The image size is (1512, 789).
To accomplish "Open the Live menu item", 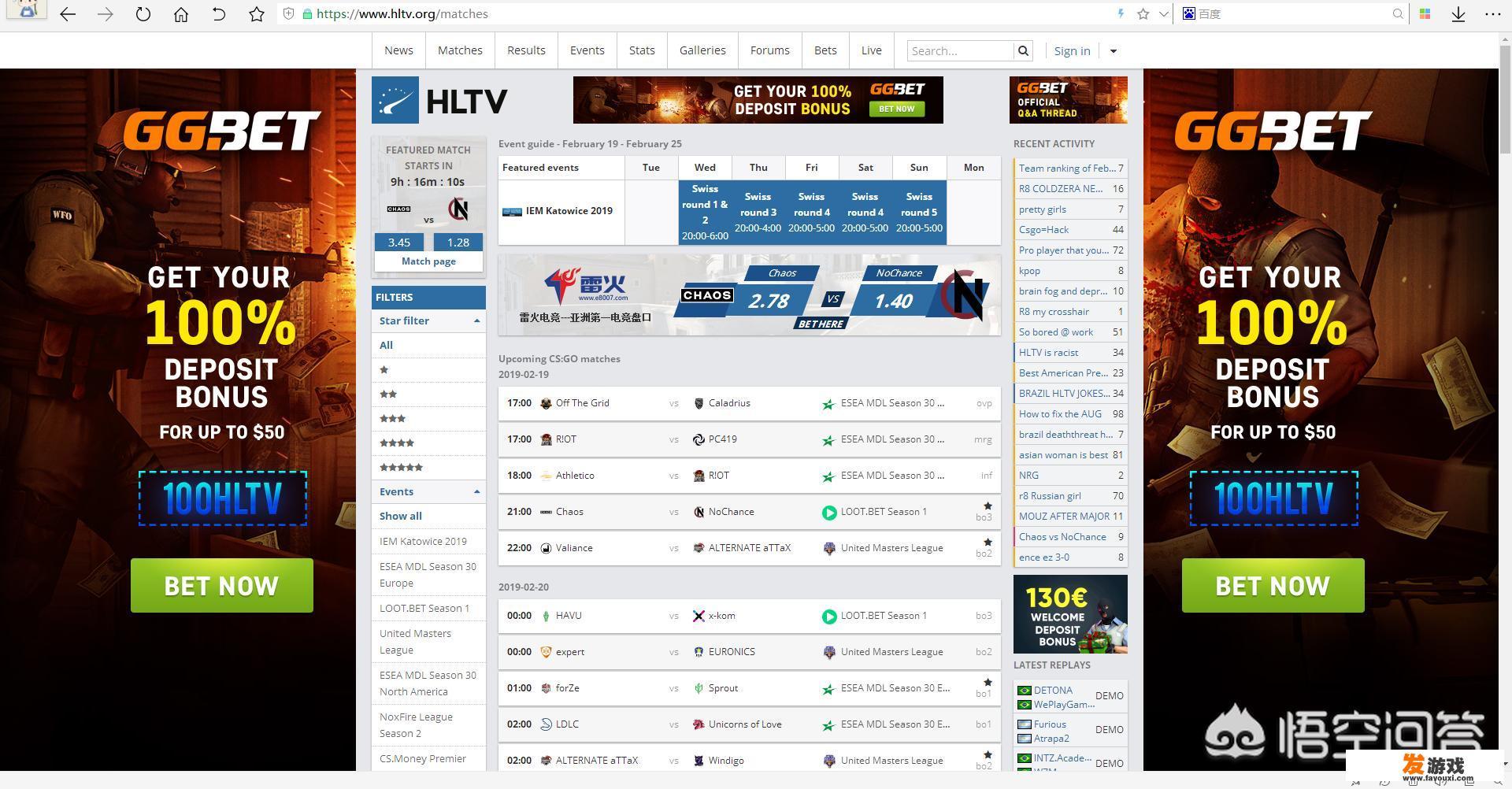I will [x=871, y=50].
